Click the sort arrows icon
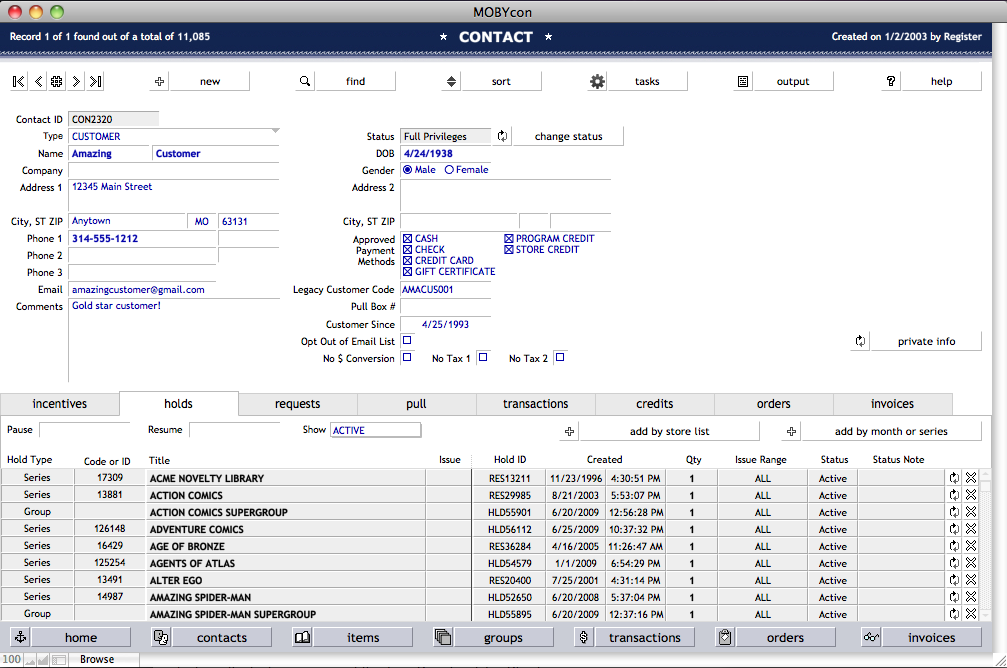1007x668 pixels. 451,82
